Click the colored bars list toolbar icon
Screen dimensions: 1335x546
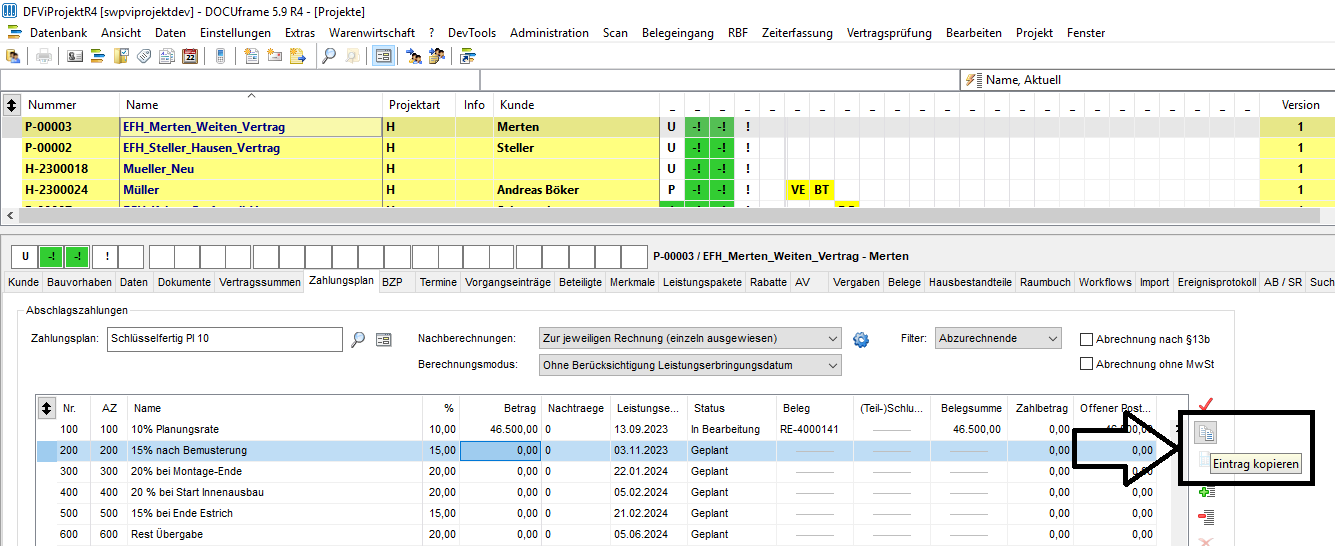coord(98,56)
